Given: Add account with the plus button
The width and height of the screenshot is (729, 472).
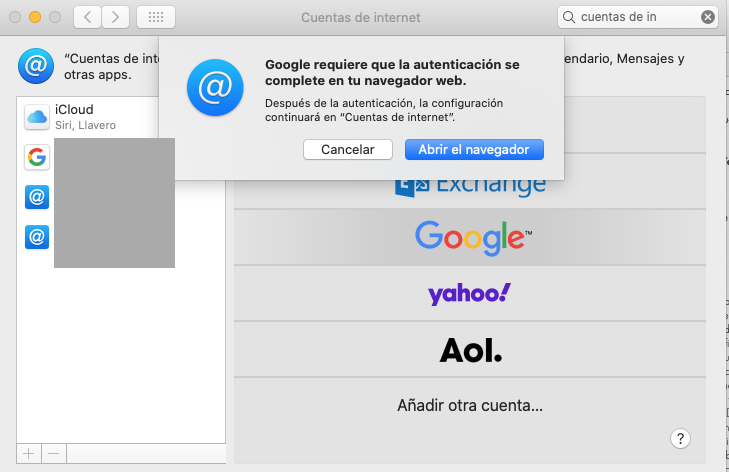Looking at the screenshot, I should click(29, 453).
